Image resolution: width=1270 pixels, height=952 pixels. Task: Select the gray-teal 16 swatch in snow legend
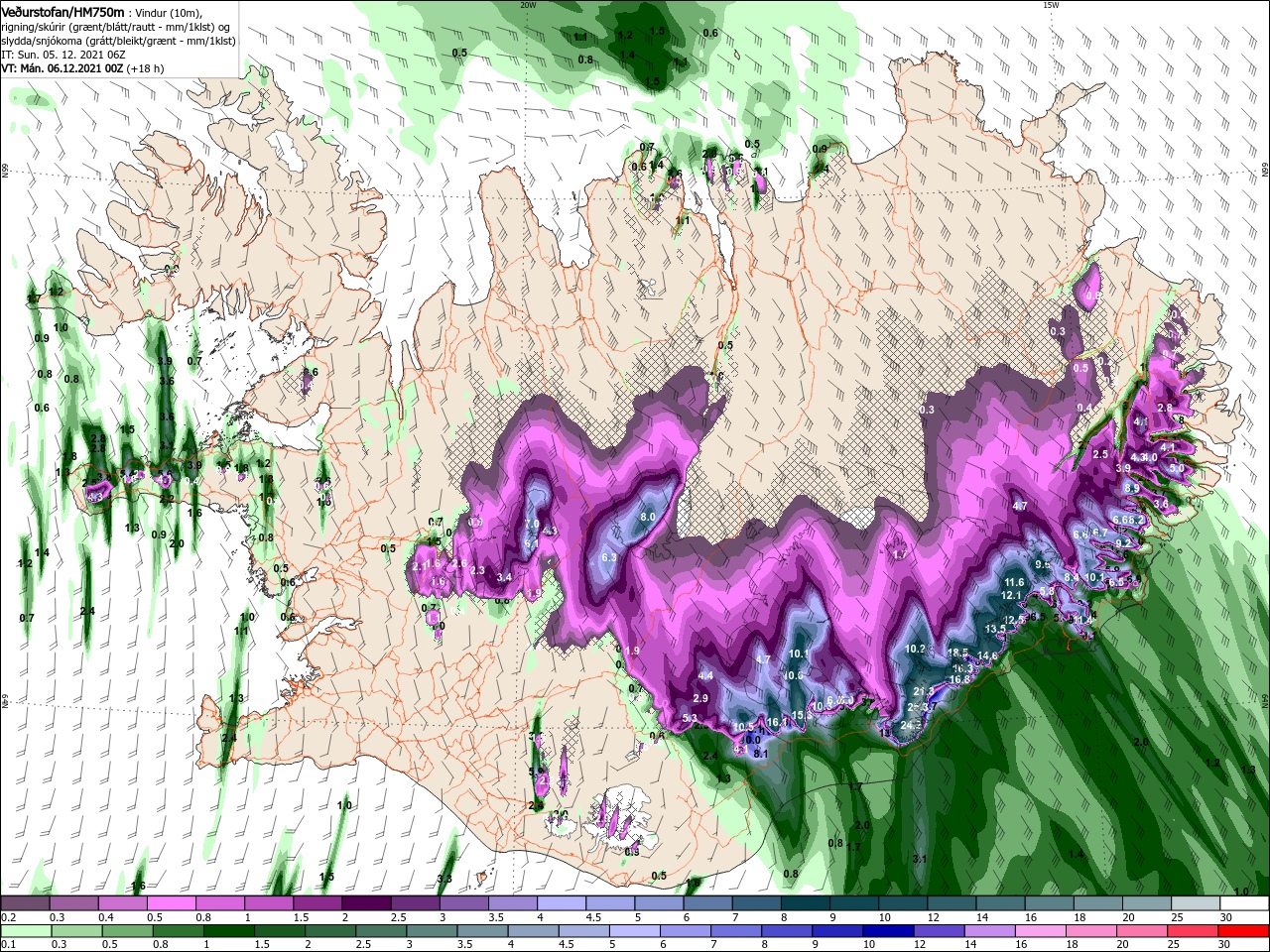[1050, 903]
